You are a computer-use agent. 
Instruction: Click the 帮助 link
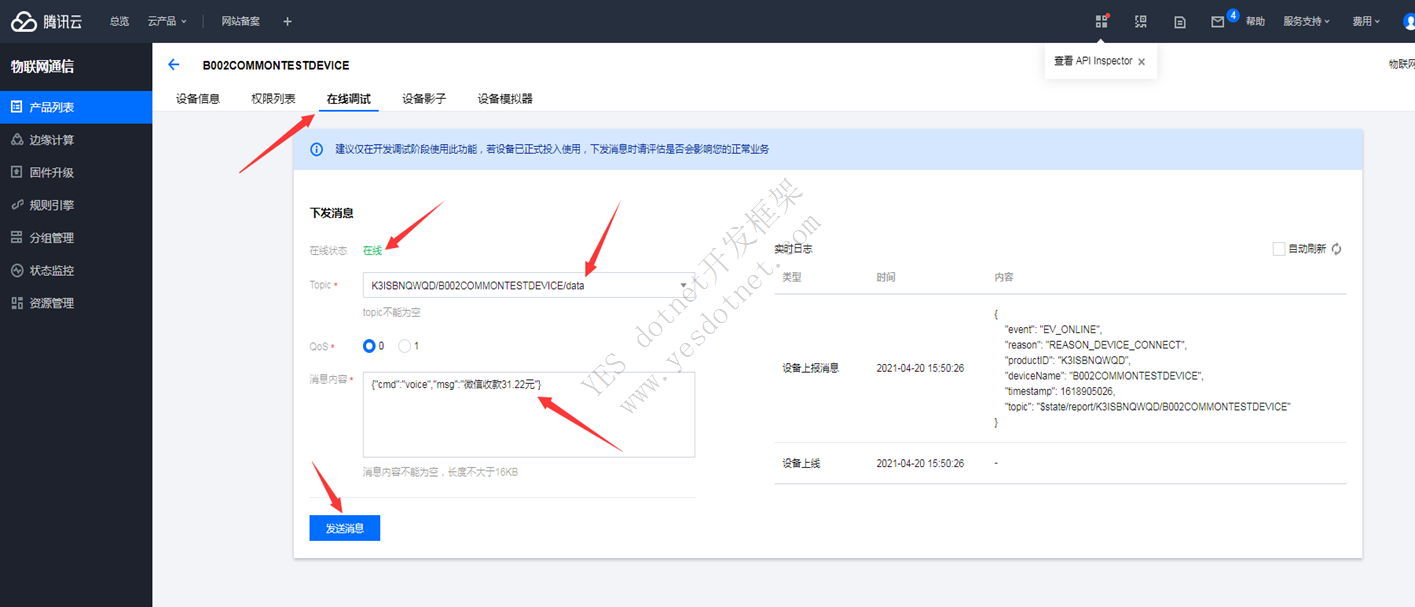(1255, 21)
